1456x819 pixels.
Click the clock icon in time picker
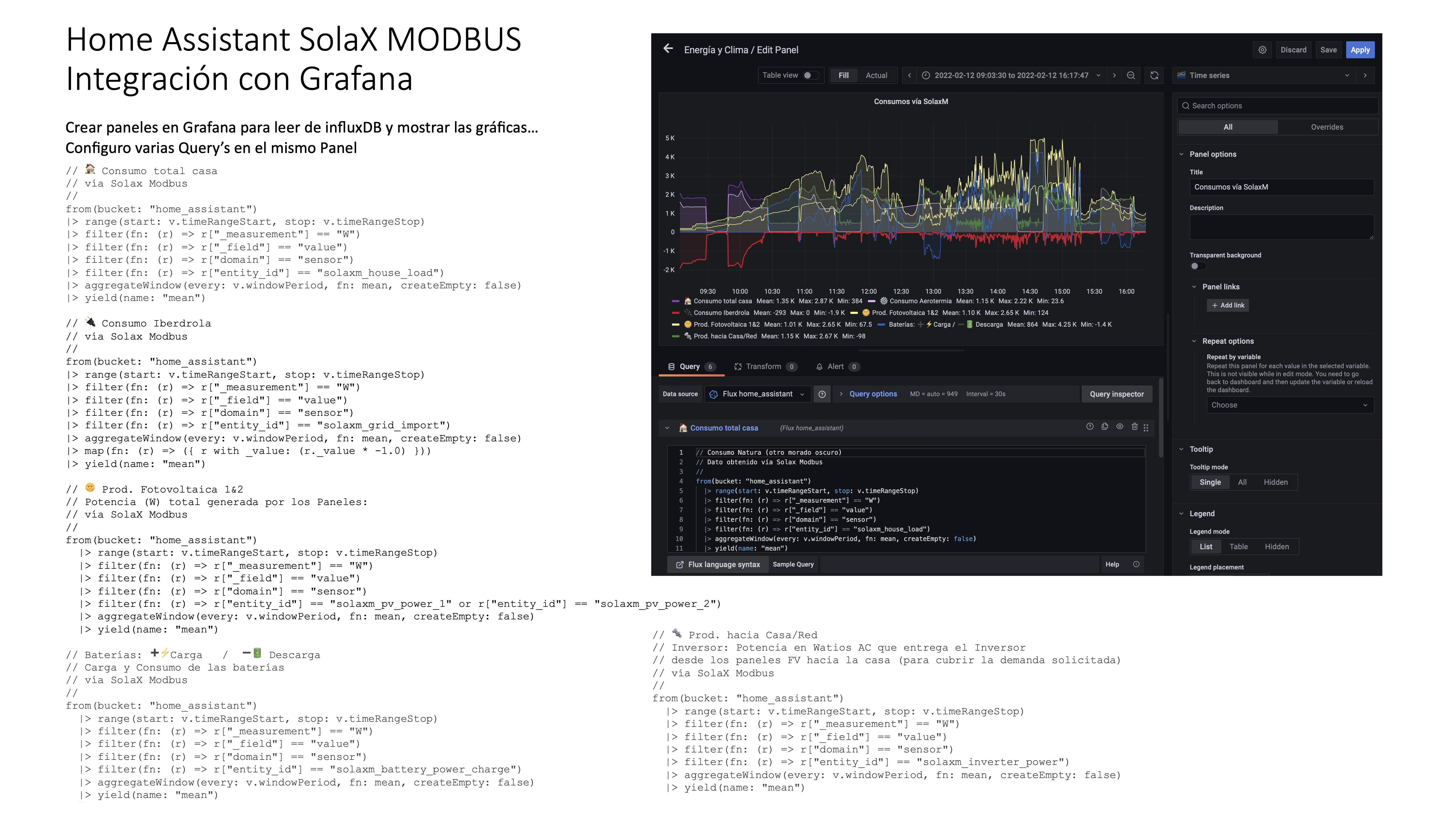pyautogui.click(x=926, y=75)
